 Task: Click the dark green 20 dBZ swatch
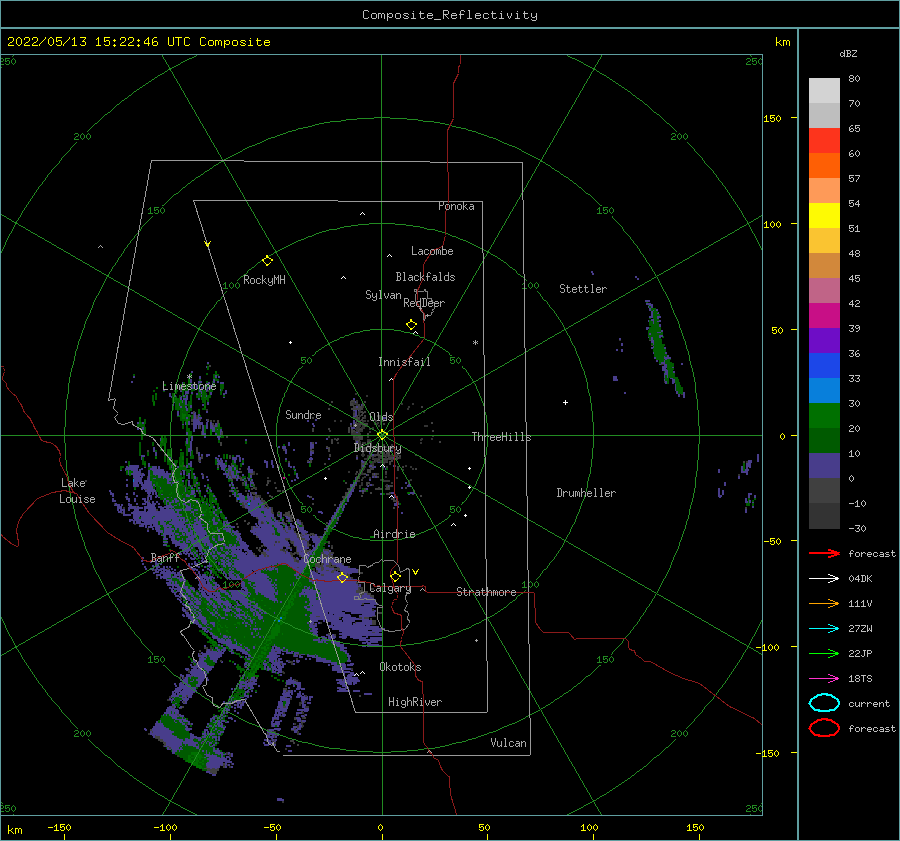click(824, 440)
